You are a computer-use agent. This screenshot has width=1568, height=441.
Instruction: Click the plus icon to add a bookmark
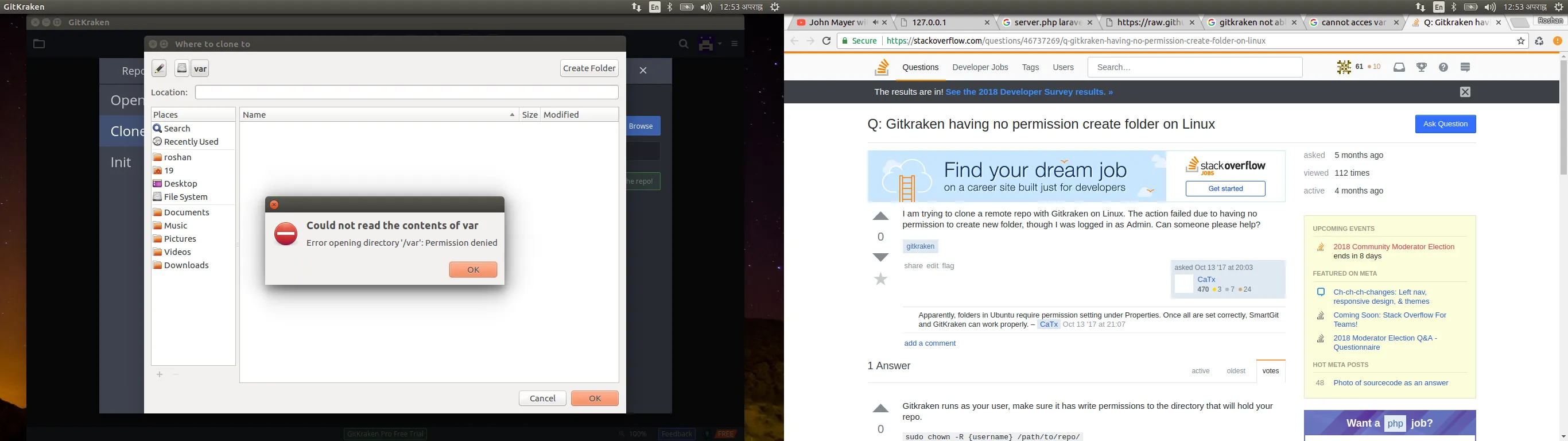click(160, 374)
